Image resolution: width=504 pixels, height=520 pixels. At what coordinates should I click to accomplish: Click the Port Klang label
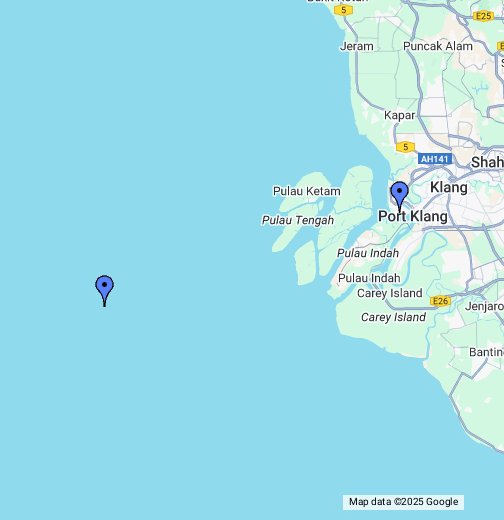413,216
